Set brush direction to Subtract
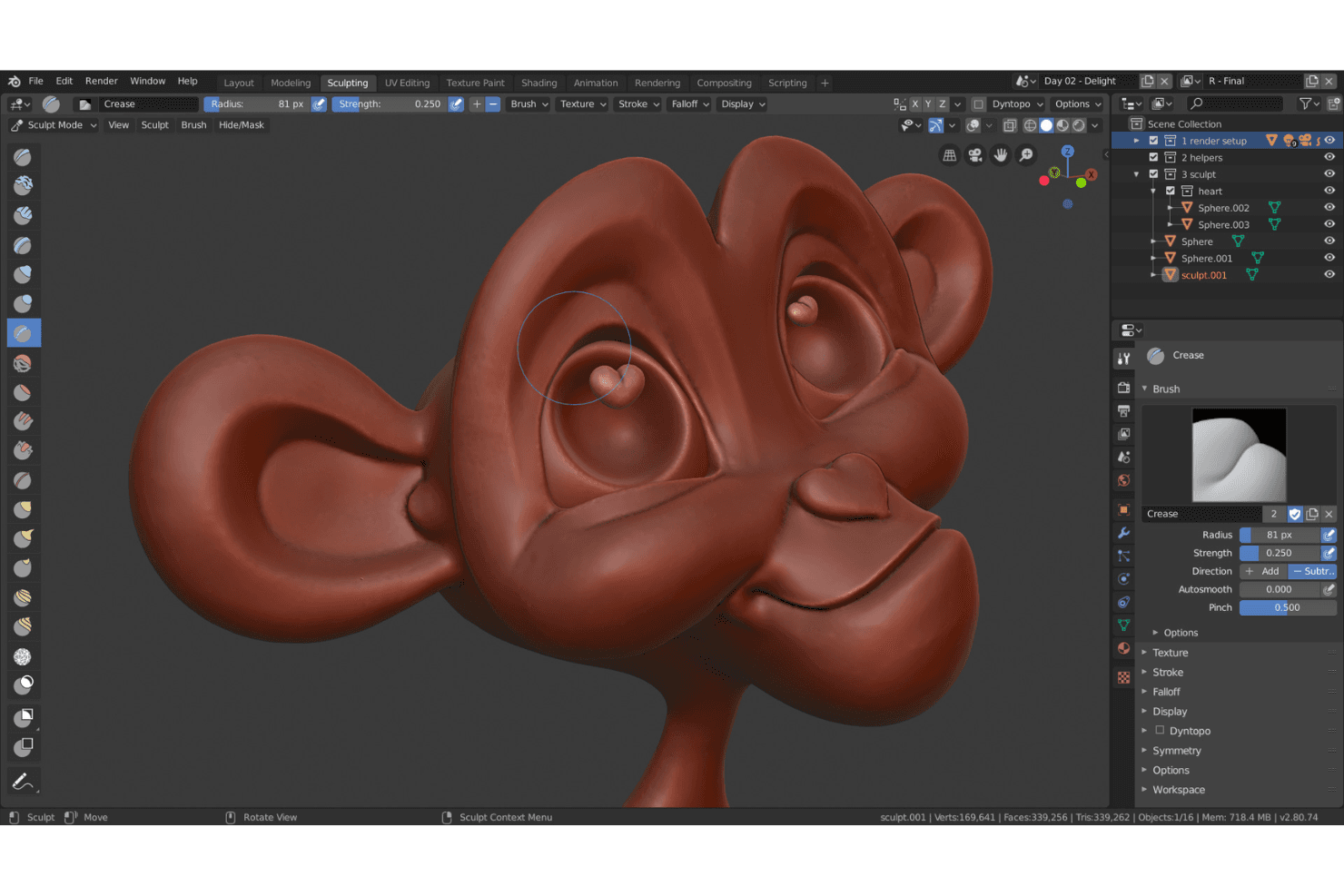Image resolution: width=1344 pixels, height=896 pixels. (1312, 571)
